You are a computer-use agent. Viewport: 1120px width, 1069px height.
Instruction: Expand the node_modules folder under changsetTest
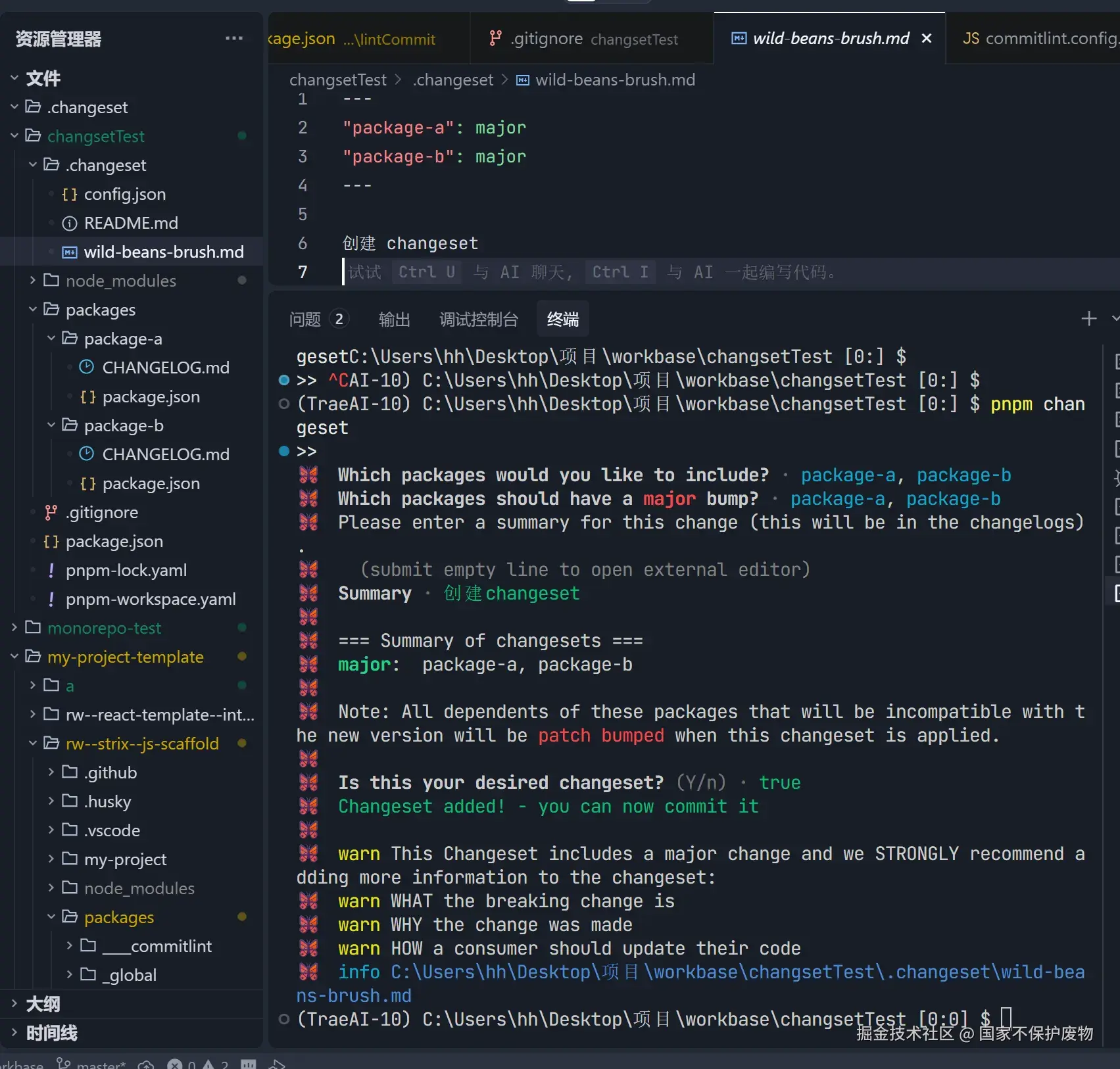(120, 281)
